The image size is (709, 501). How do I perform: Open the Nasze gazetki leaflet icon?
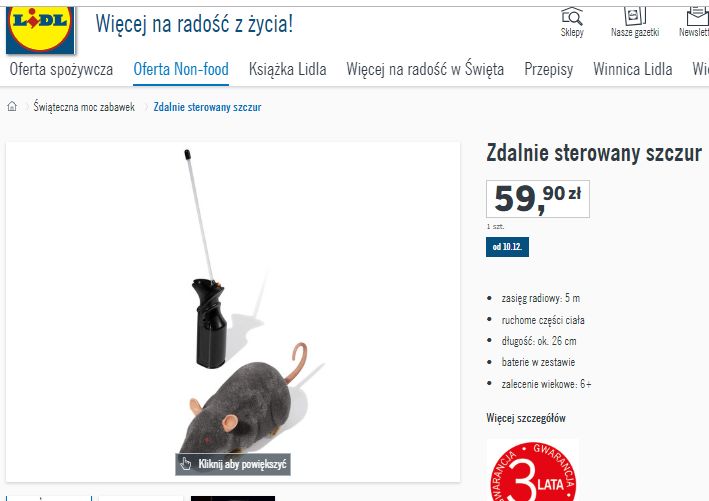point(635,16)
